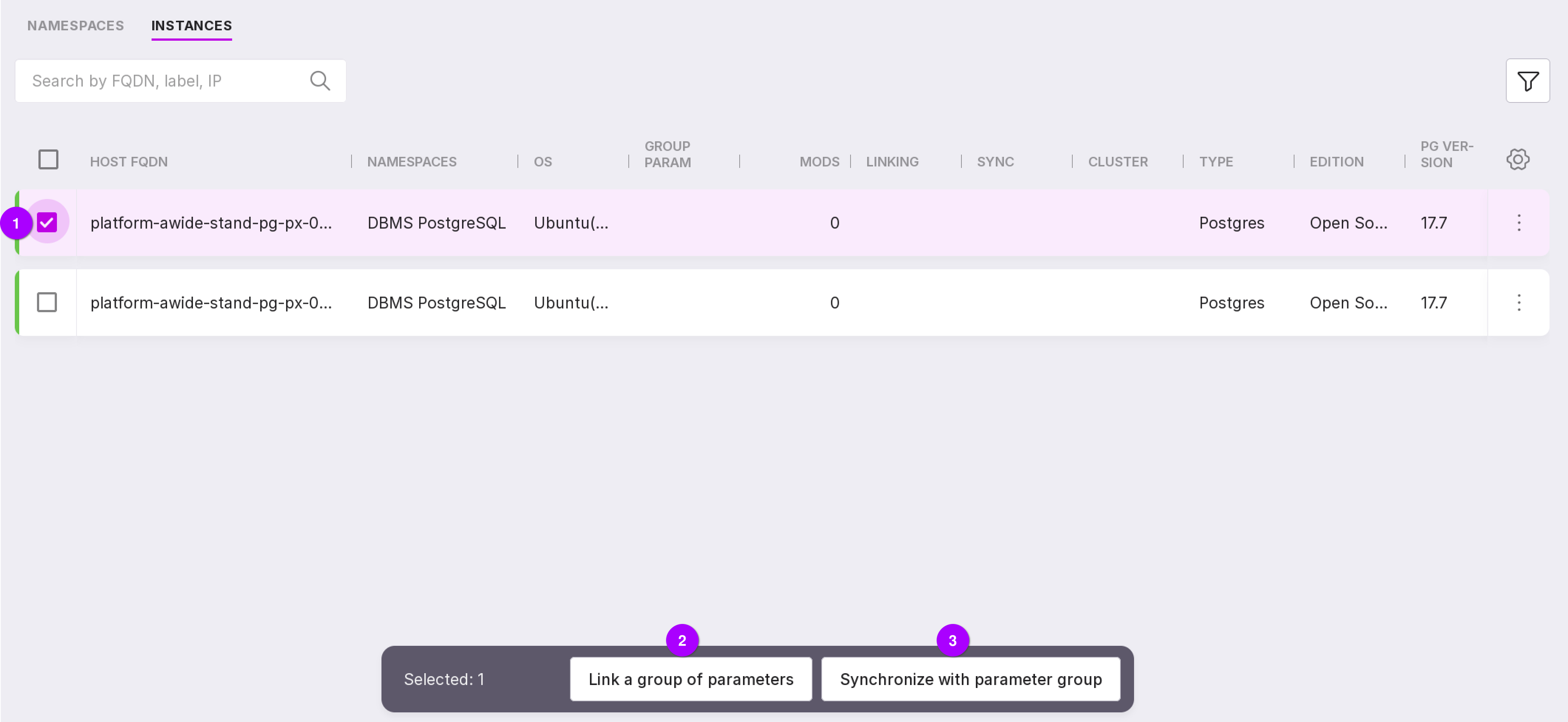Open three-dot menu for first instance

click(1518, 223)
